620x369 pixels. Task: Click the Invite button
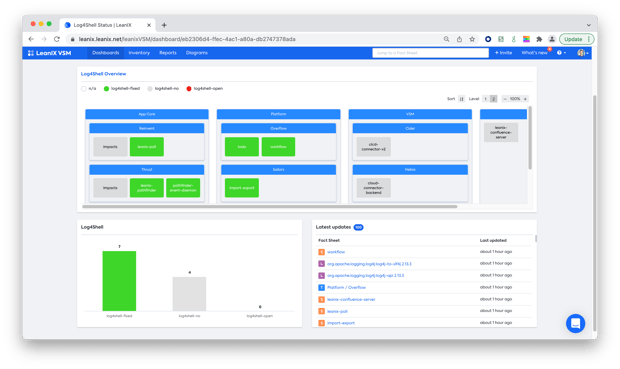coord(503,53)
